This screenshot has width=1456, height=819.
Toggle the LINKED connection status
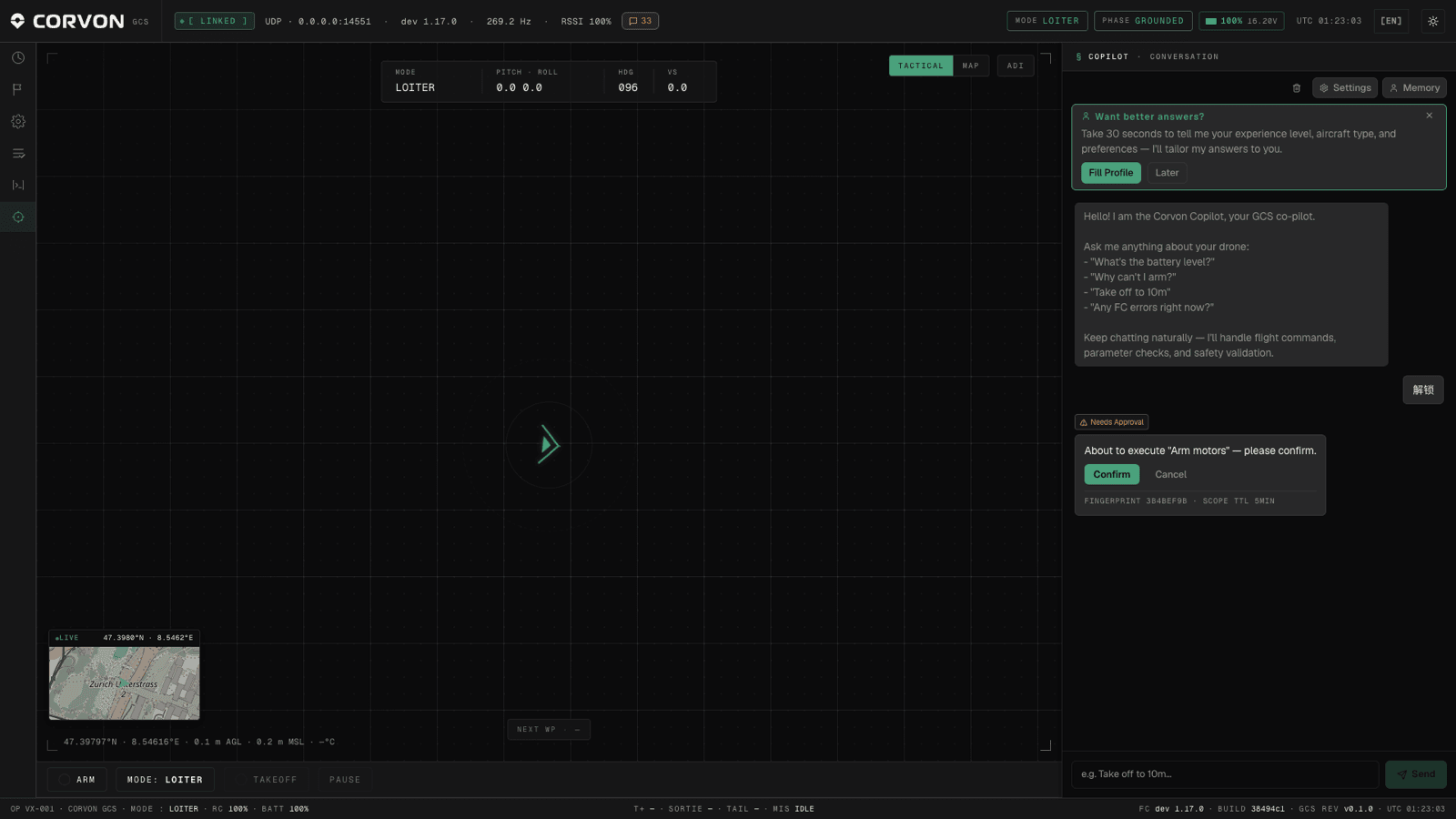(214, 21)
